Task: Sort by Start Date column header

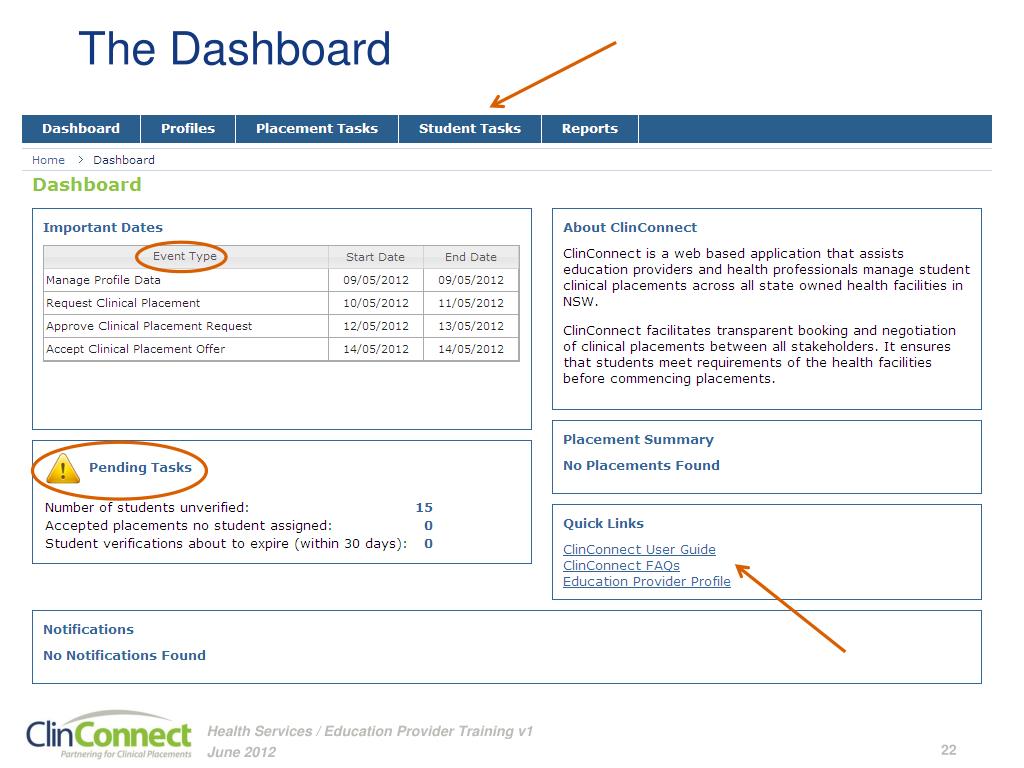Action: (376, 257)
